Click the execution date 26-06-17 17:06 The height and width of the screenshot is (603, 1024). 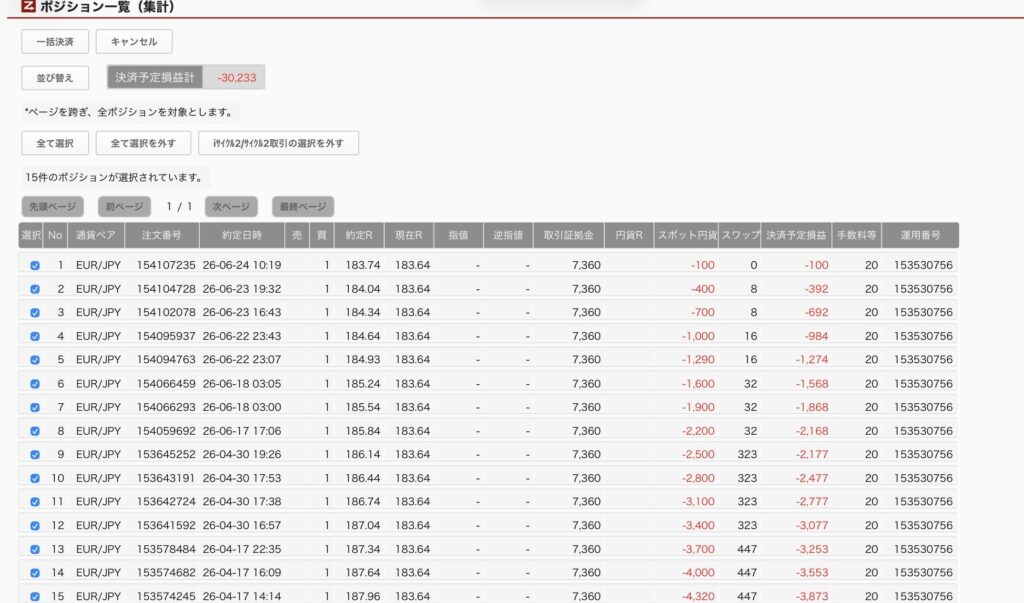click(242, 431)
